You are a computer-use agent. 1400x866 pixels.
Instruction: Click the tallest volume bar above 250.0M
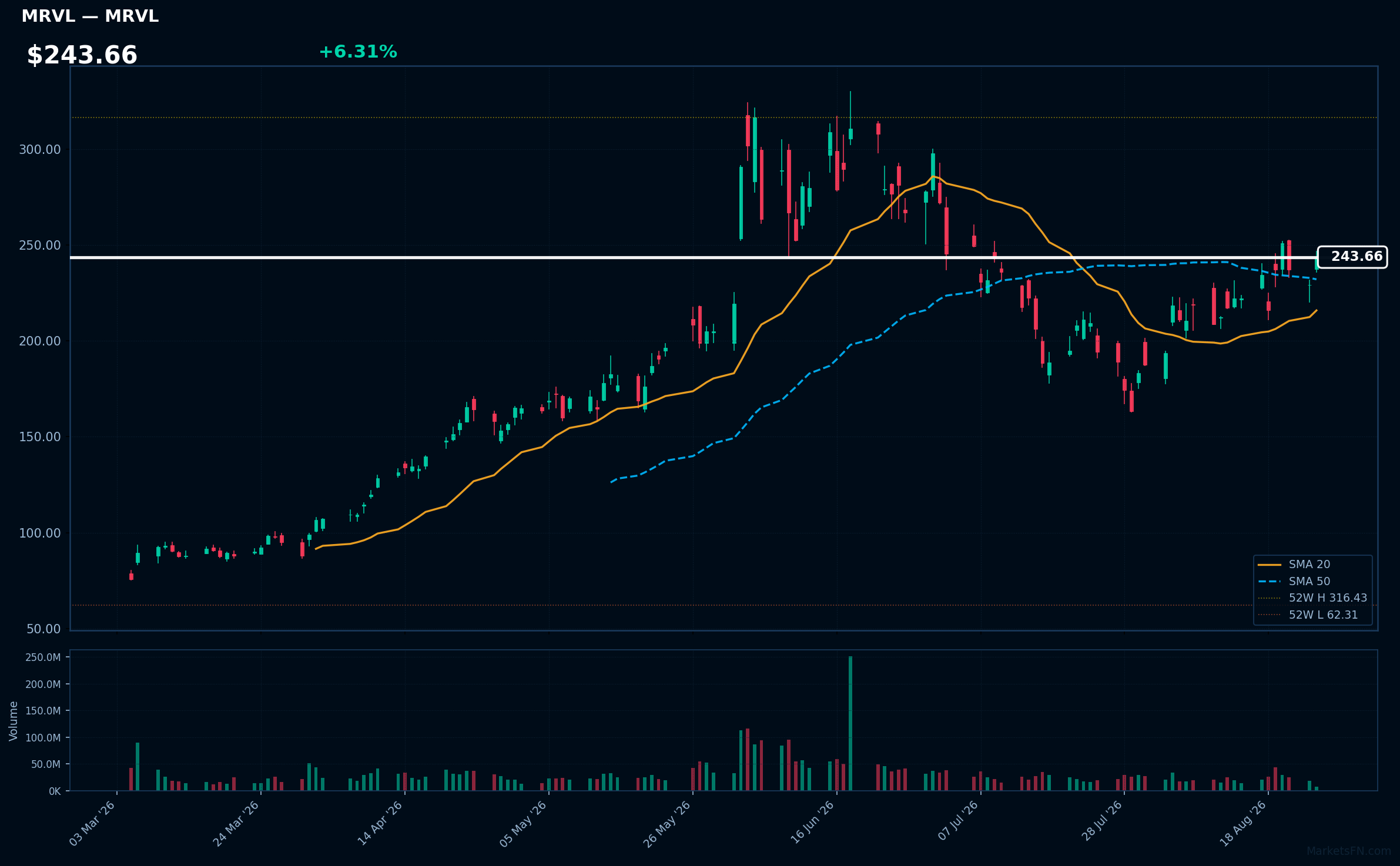(x=850, y=723)
